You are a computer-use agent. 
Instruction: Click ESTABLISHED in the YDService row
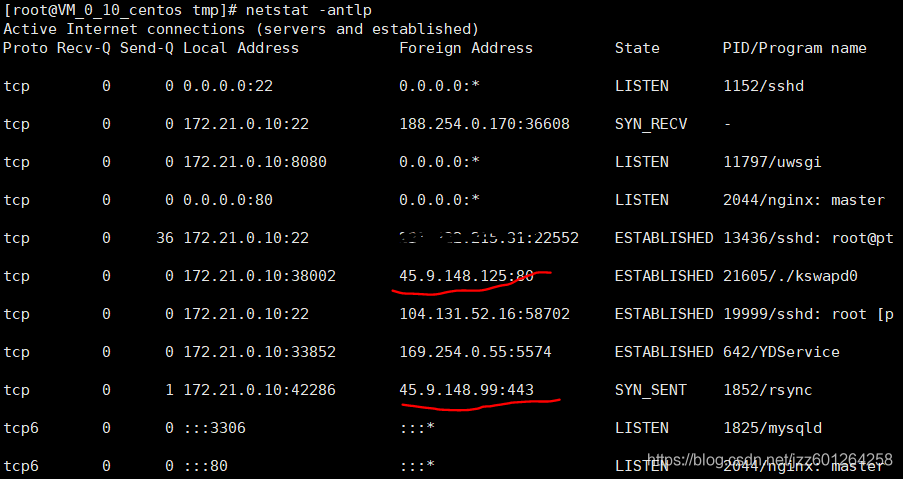pos(664,352)
